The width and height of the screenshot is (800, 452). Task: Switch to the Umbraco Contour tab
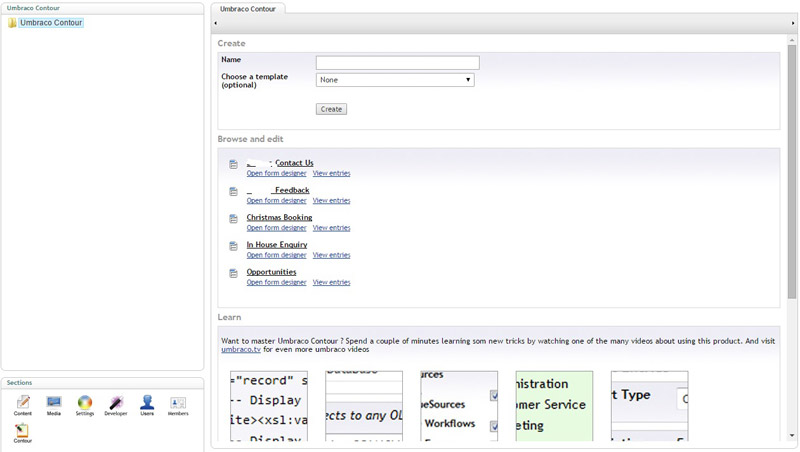pos(248,9)
